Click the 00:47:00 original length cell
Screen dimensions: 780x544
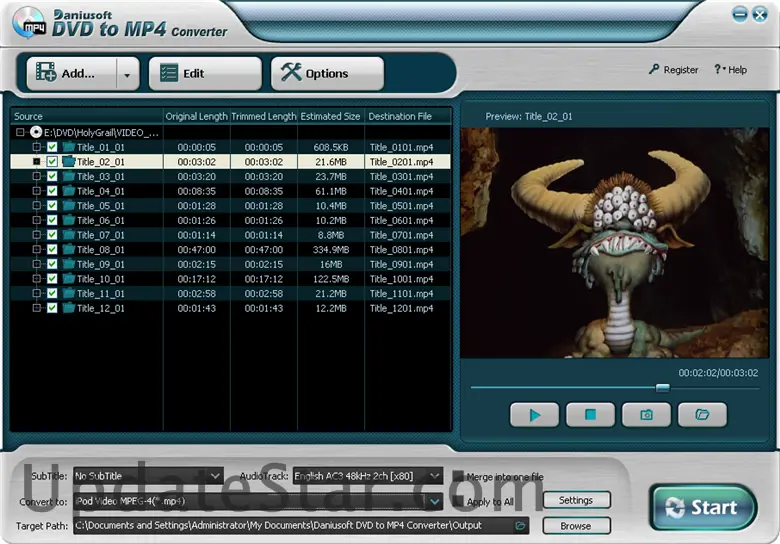196,250
